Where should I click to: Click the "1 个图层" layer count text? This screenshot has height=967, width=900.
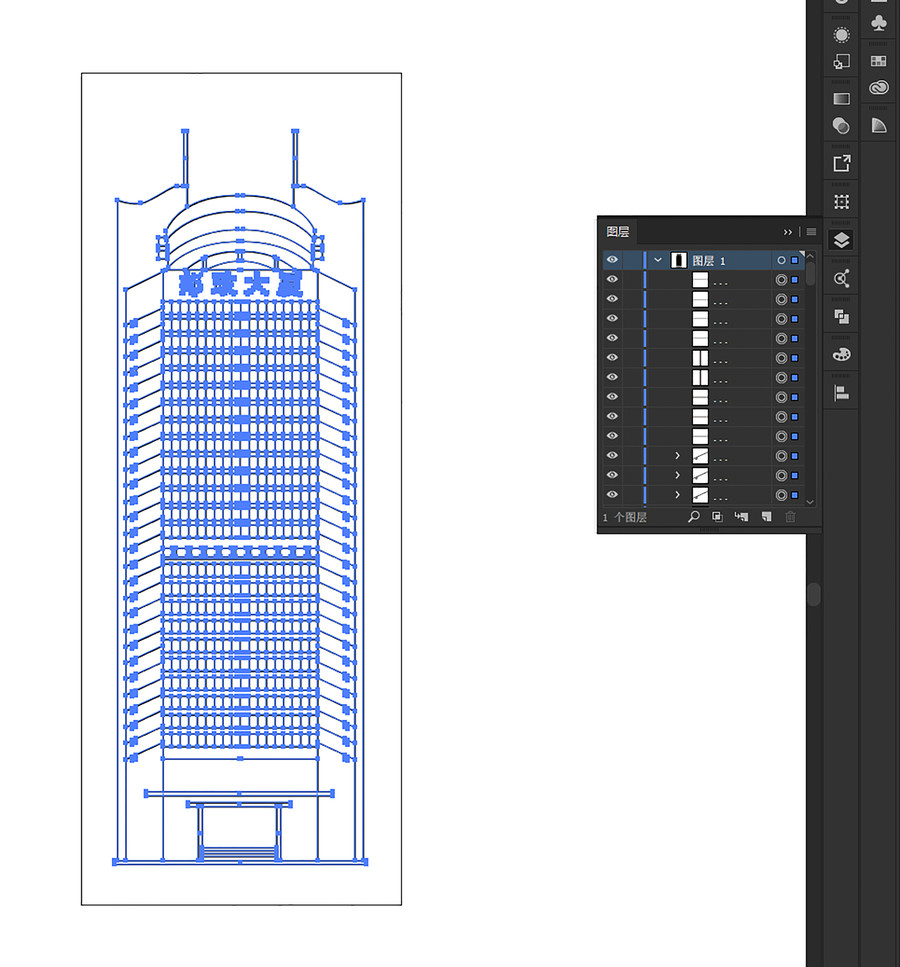[625, 517]
